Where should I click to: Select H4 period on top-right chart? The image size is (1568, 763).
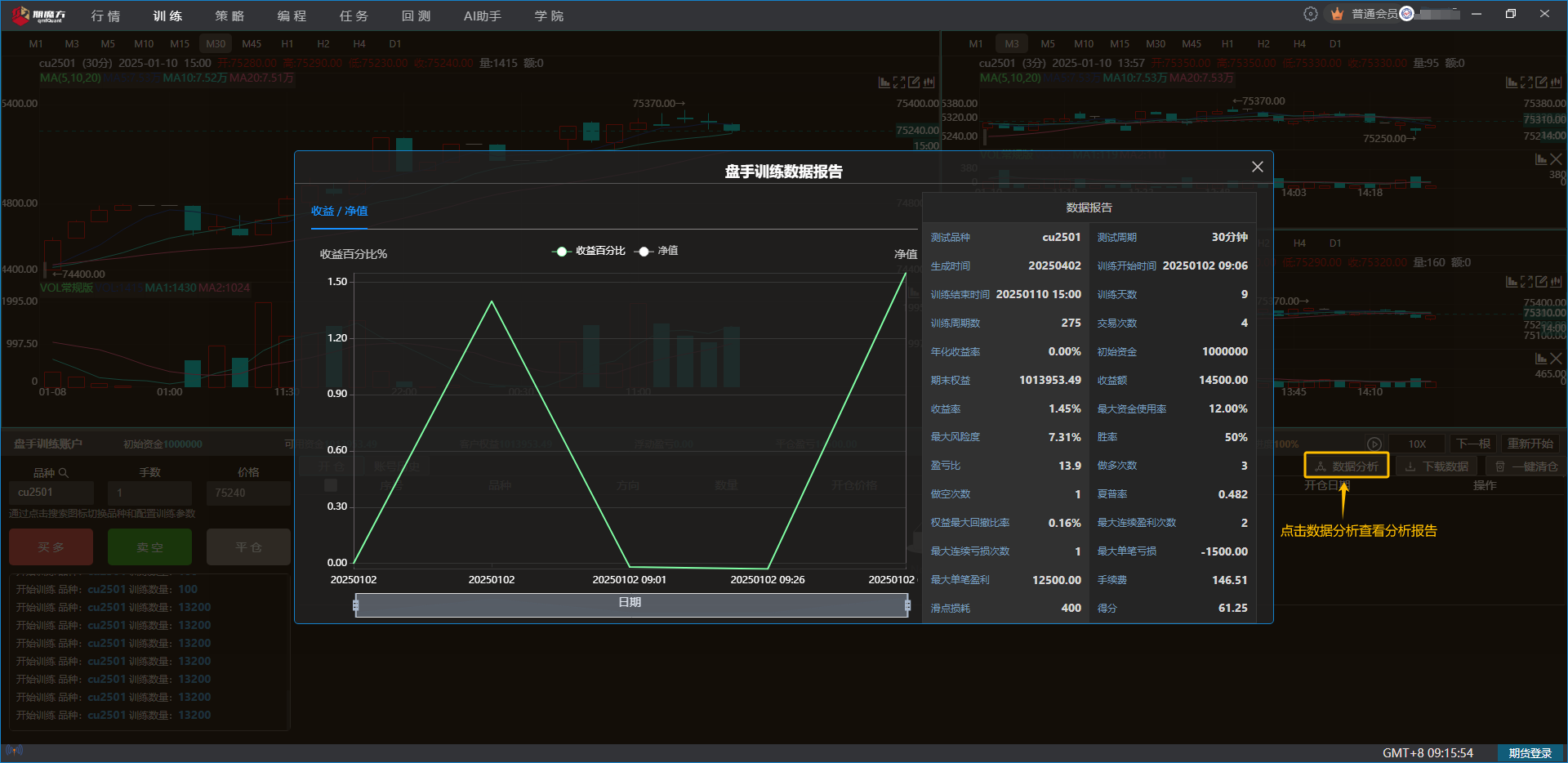[1299, 43]
